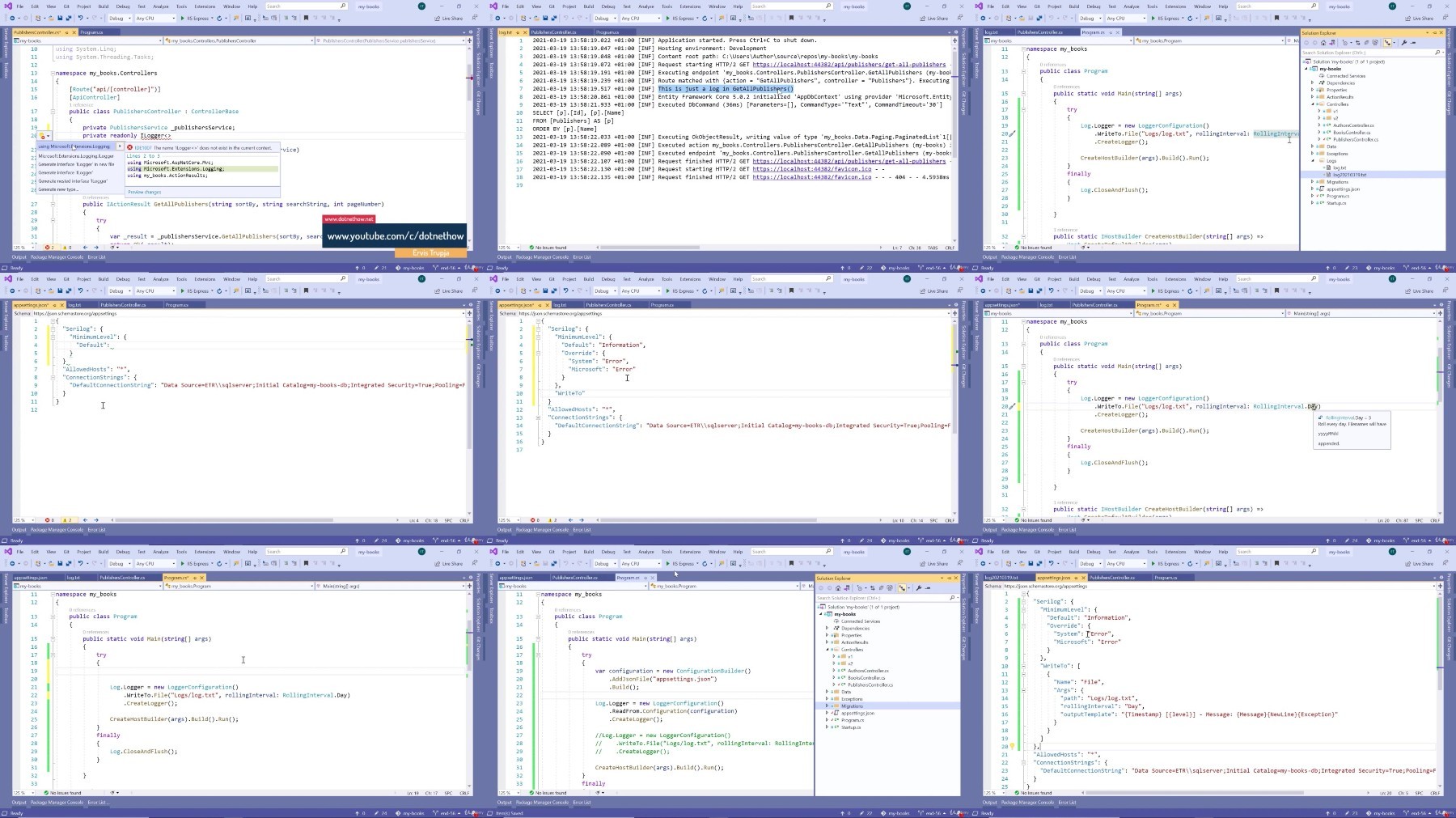Click Collapse All icon in Solution Explorer showing Logs folder
The width and height of the screenshot is (1456, 818).
(x=1366, y=43)
